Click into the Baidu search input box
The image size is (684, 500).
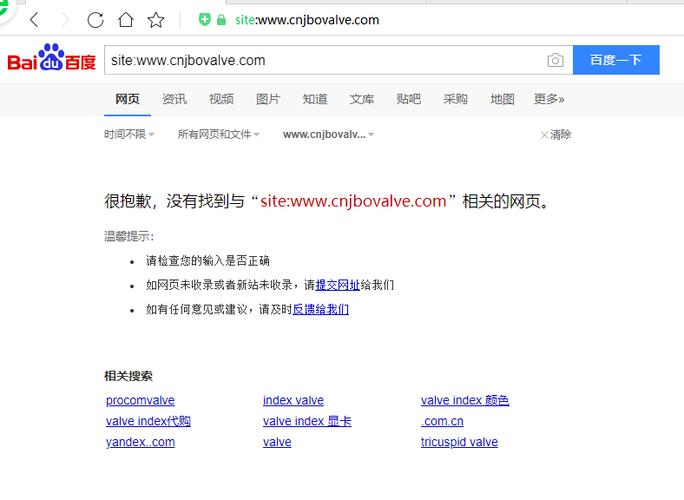pos(323,60)
